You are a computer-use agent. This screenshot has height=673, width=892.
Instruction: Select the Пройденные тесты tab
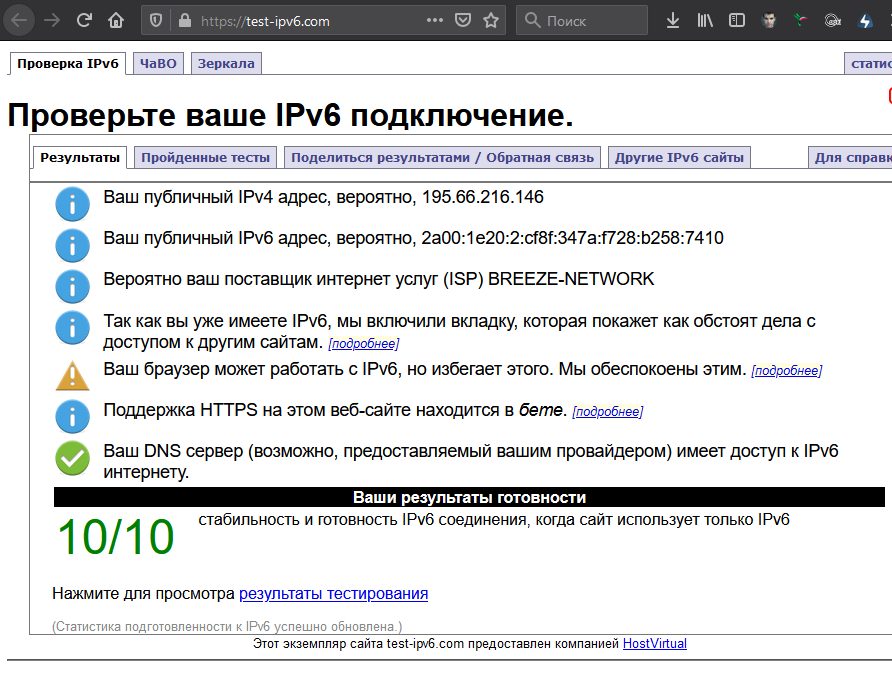click(206, 157)
